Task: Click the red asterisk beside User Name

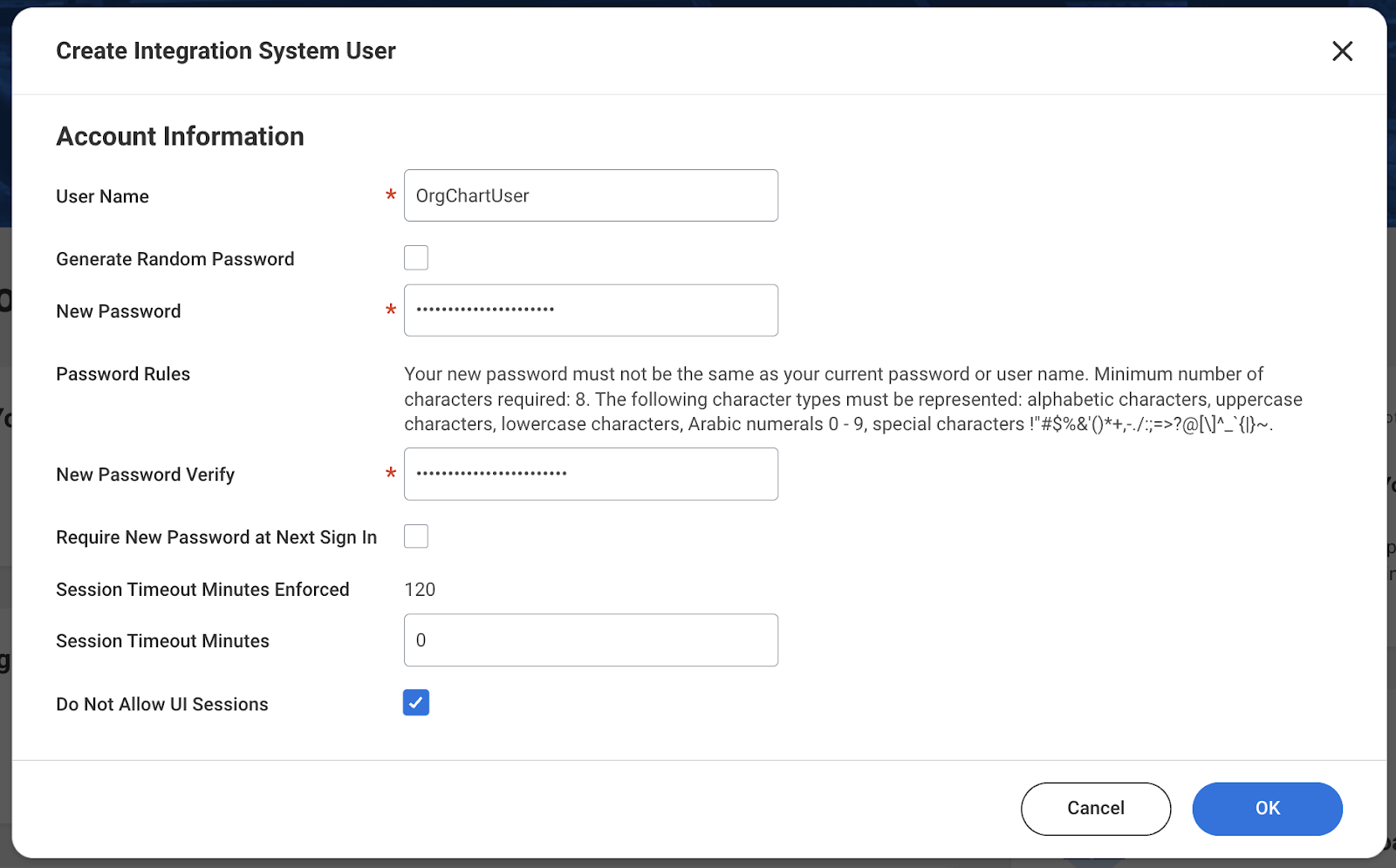Action: coord(389,197)
